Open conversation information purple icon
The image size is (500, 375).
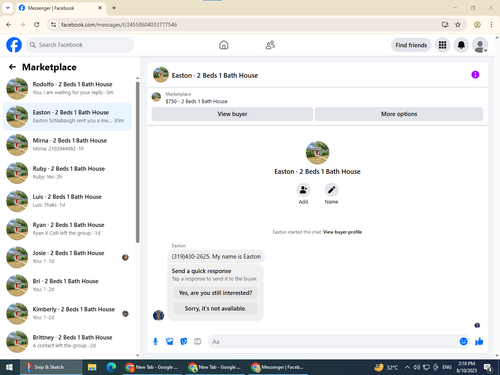[x=475, y=75]
